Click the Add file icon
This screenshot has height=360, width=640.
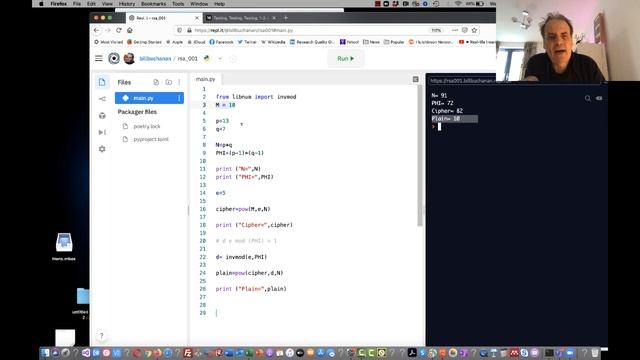tap(156, 82)
